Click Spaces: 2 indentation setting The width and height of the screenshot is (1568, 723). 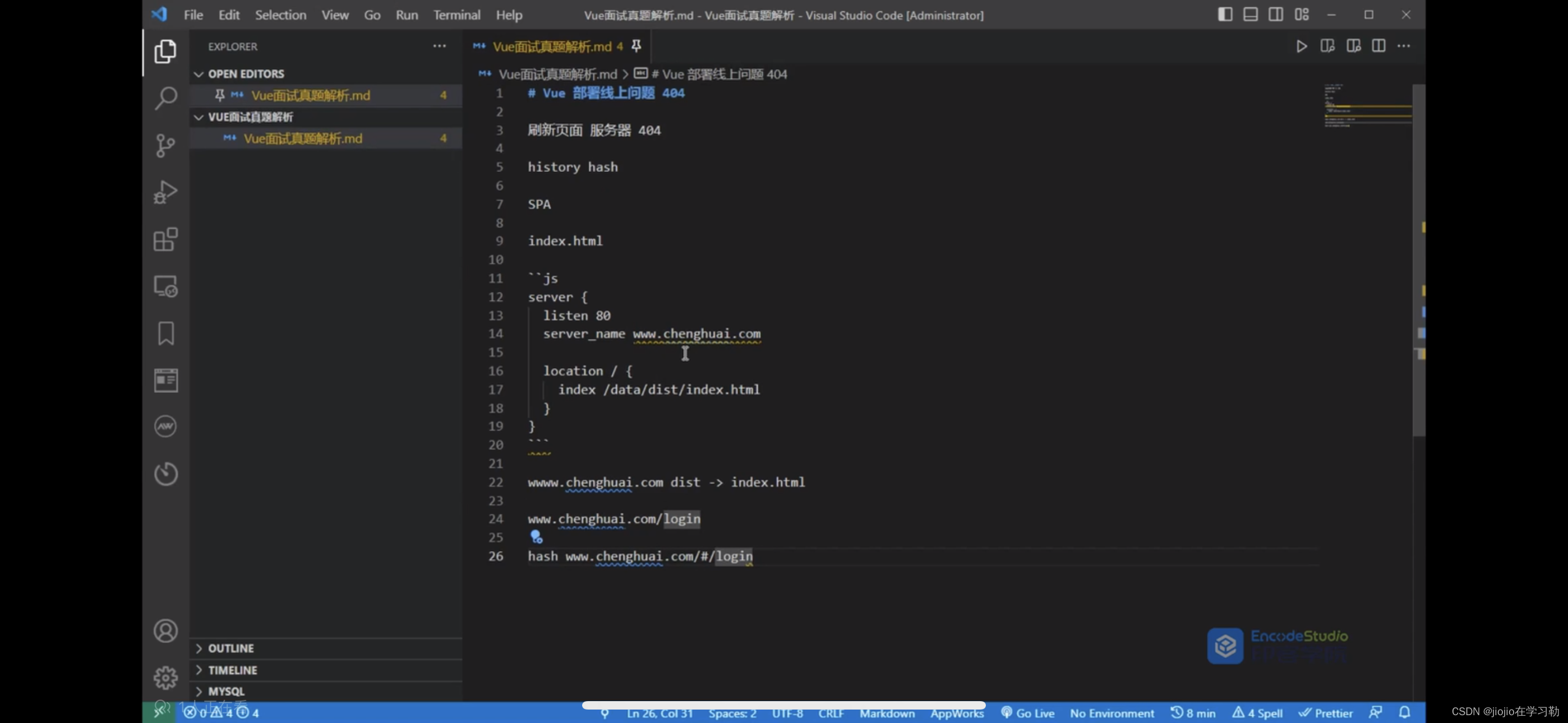pos(732,713)
